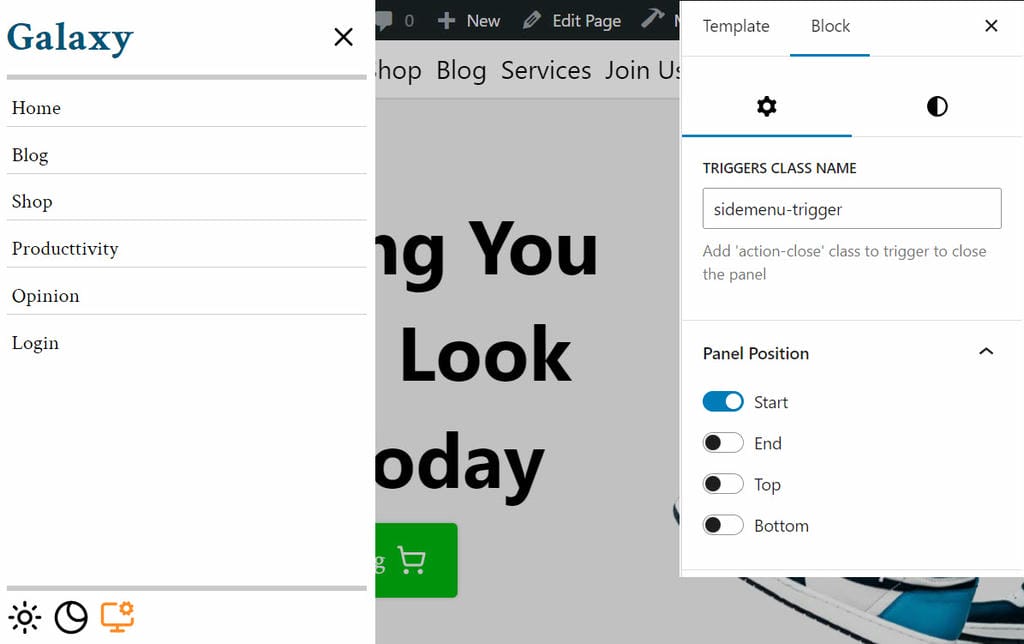Switch to the Template tab
This screenshot has width=1024, height=644.
(x=736, y=26)
